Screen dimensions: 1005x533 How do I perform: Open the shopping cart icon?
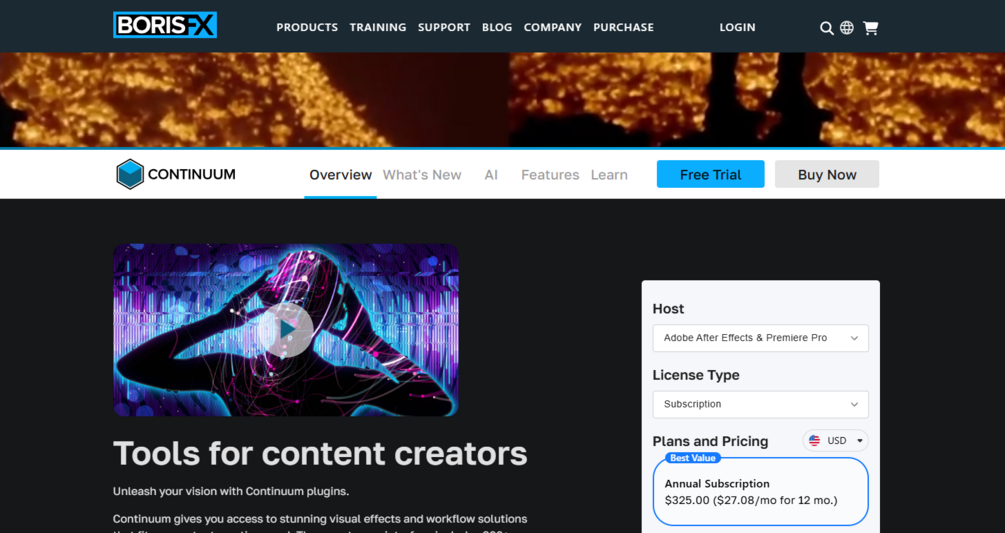pyautogui.click(x=870, y=28)
